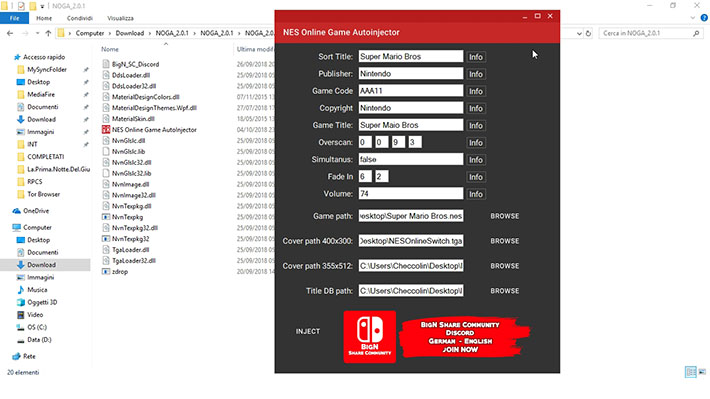
Task: Click Download in the address bar breadcrumb
Action: pos(130,33)
